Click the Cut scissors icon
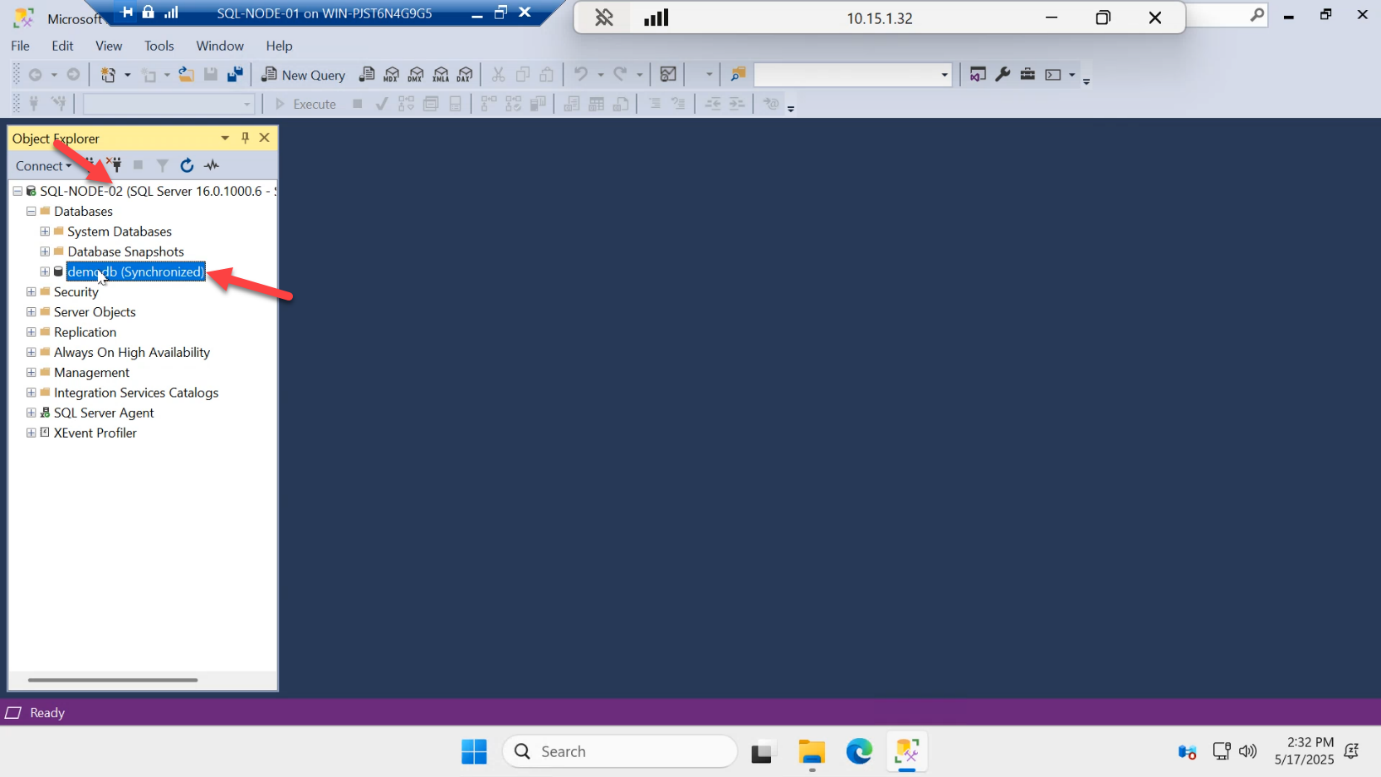Screen dimensions: 1381x777 pyautogui.click(x=498, y=75)
